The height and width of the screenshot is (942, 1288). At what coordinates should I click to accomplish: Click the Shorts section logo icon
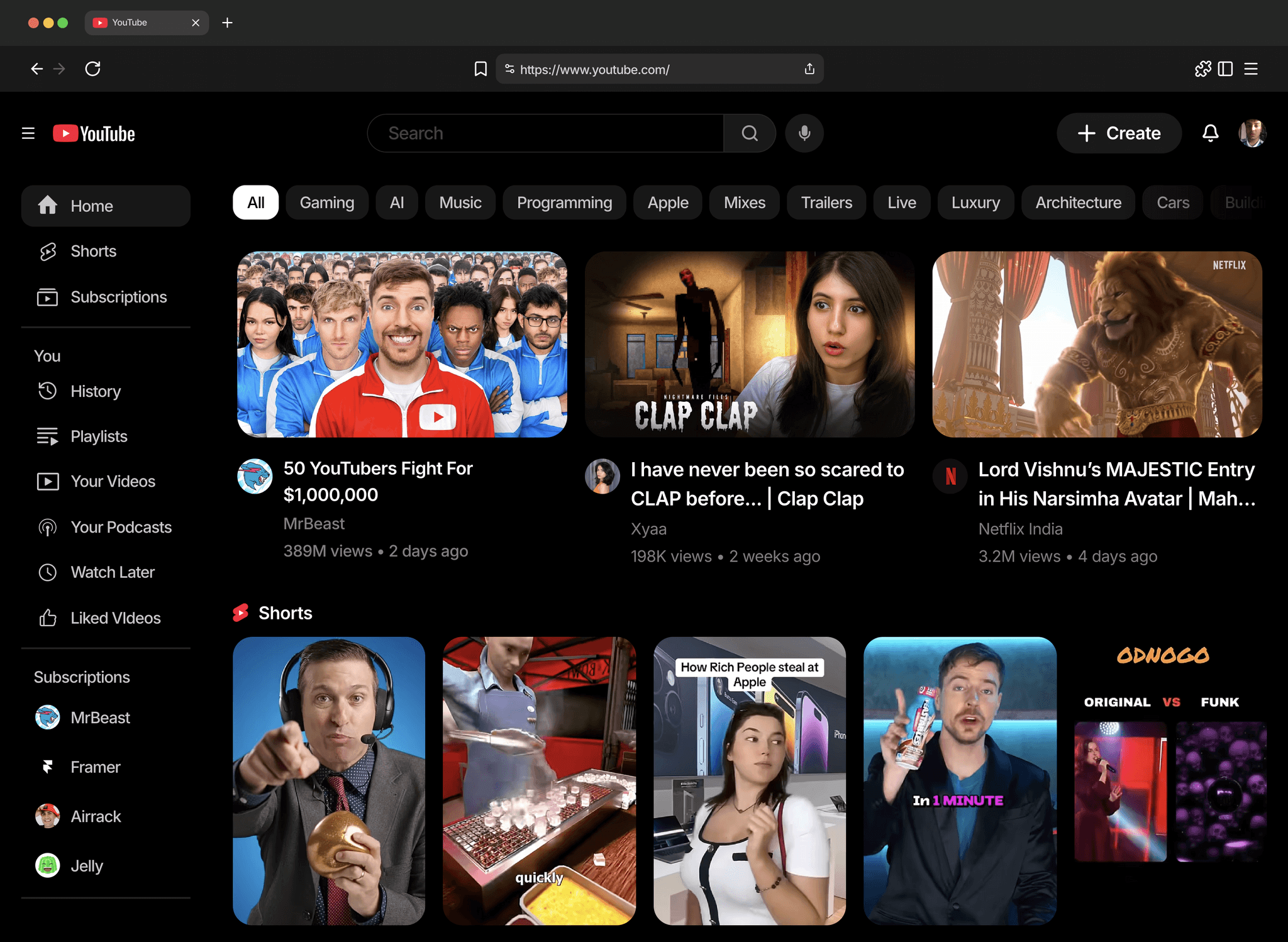241,612
